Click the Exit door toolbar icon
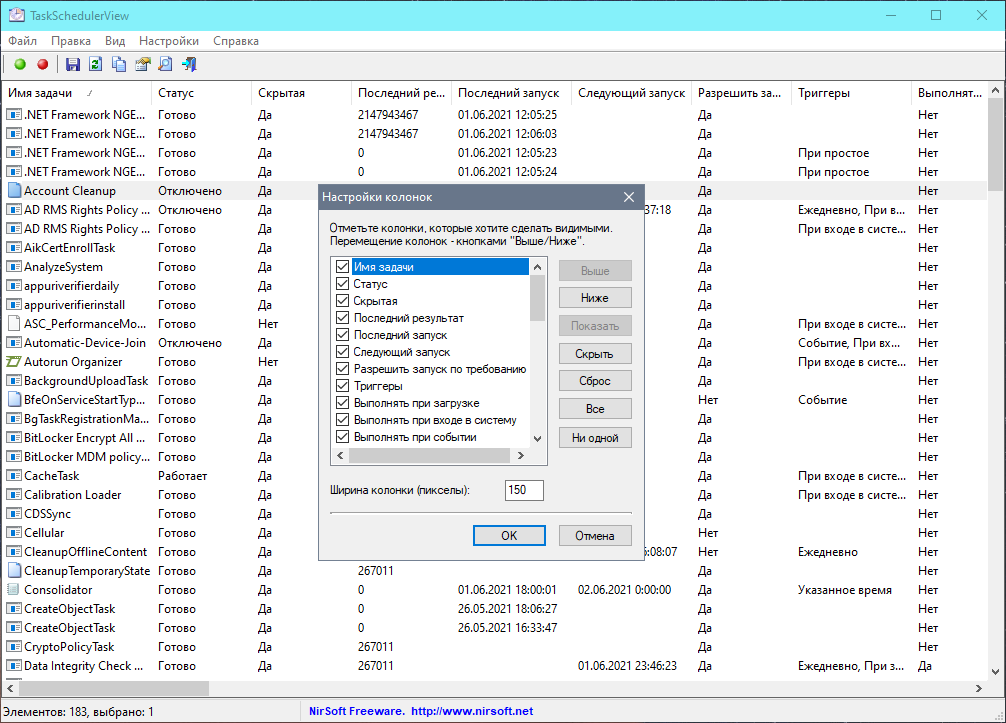Screen dimensions: 1006x723 (x=189, y=65)
